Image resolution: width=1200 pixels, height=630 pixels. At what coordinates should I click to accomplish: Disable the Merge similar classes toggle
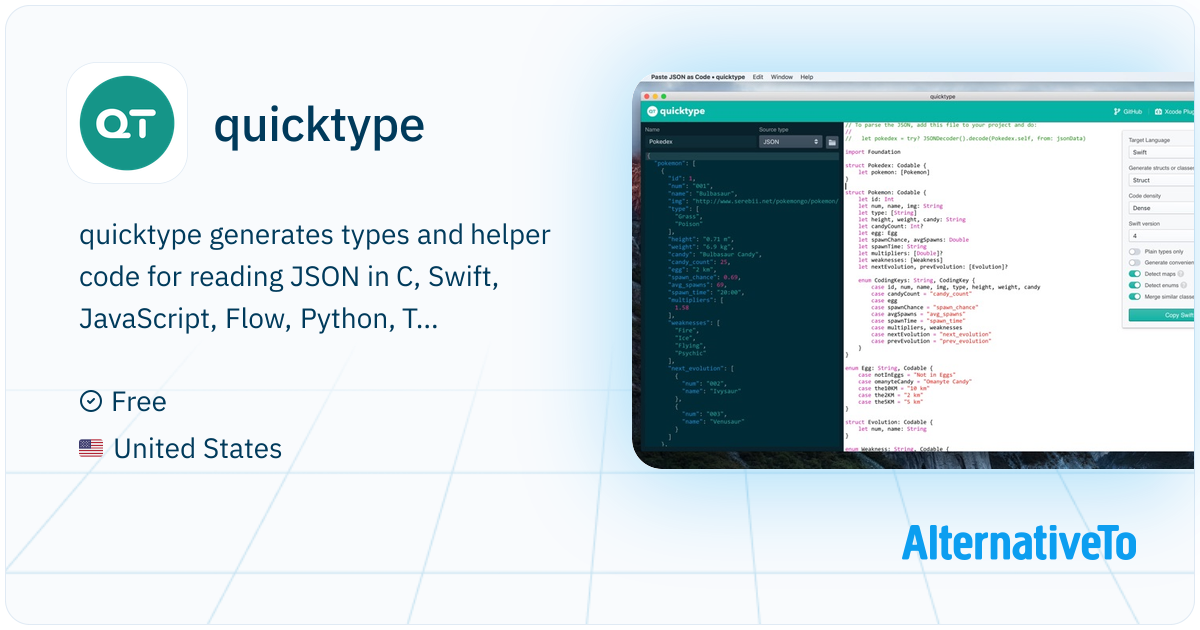[x=1134, y=296]
